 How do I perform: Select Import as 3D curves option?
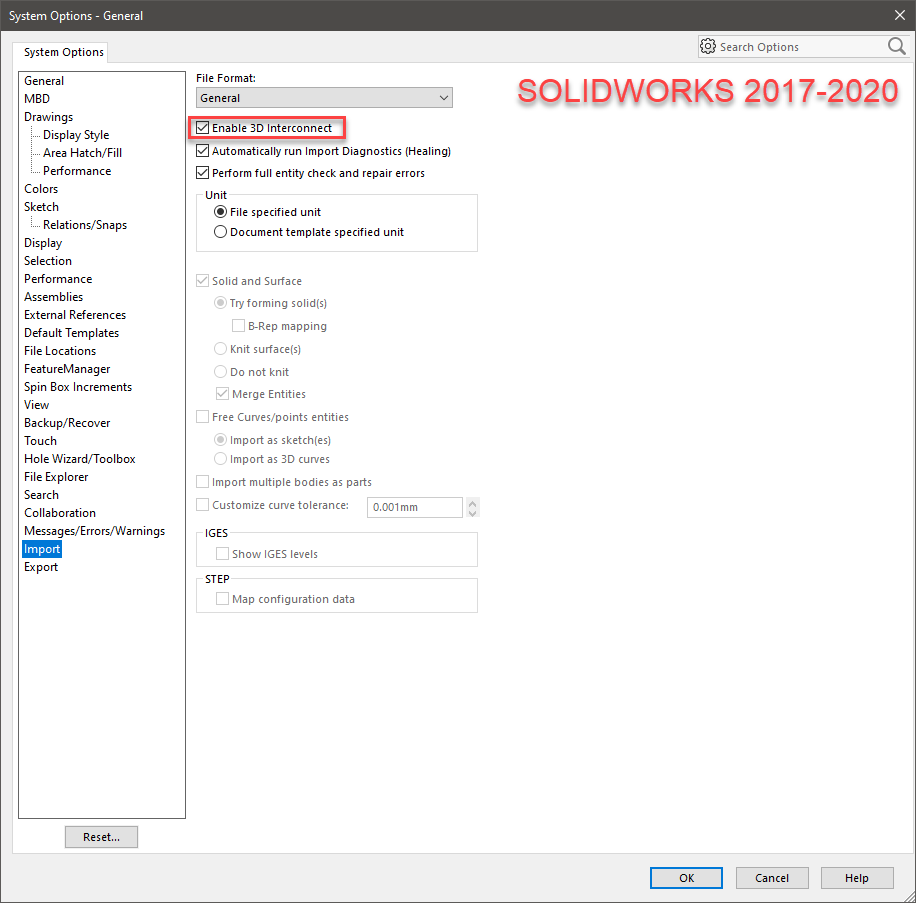220,459
